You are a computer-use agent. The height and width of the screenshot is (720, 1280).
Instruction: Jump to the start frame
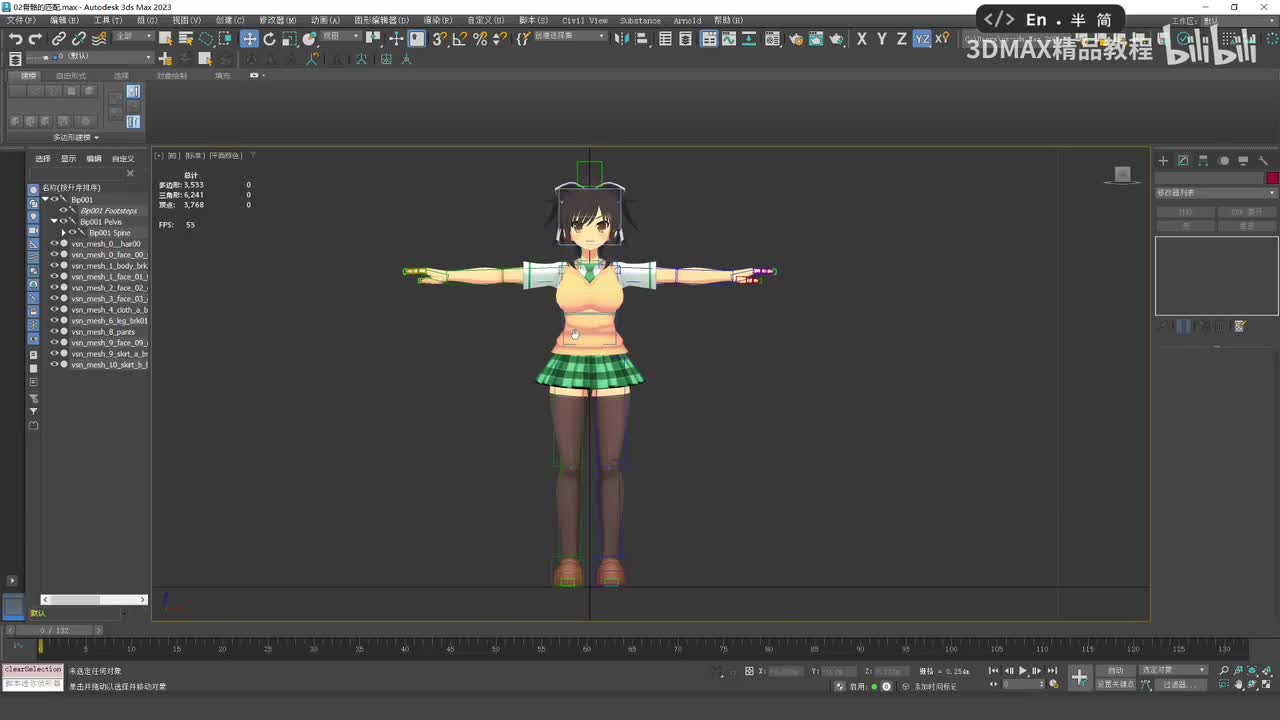point(993,671)
